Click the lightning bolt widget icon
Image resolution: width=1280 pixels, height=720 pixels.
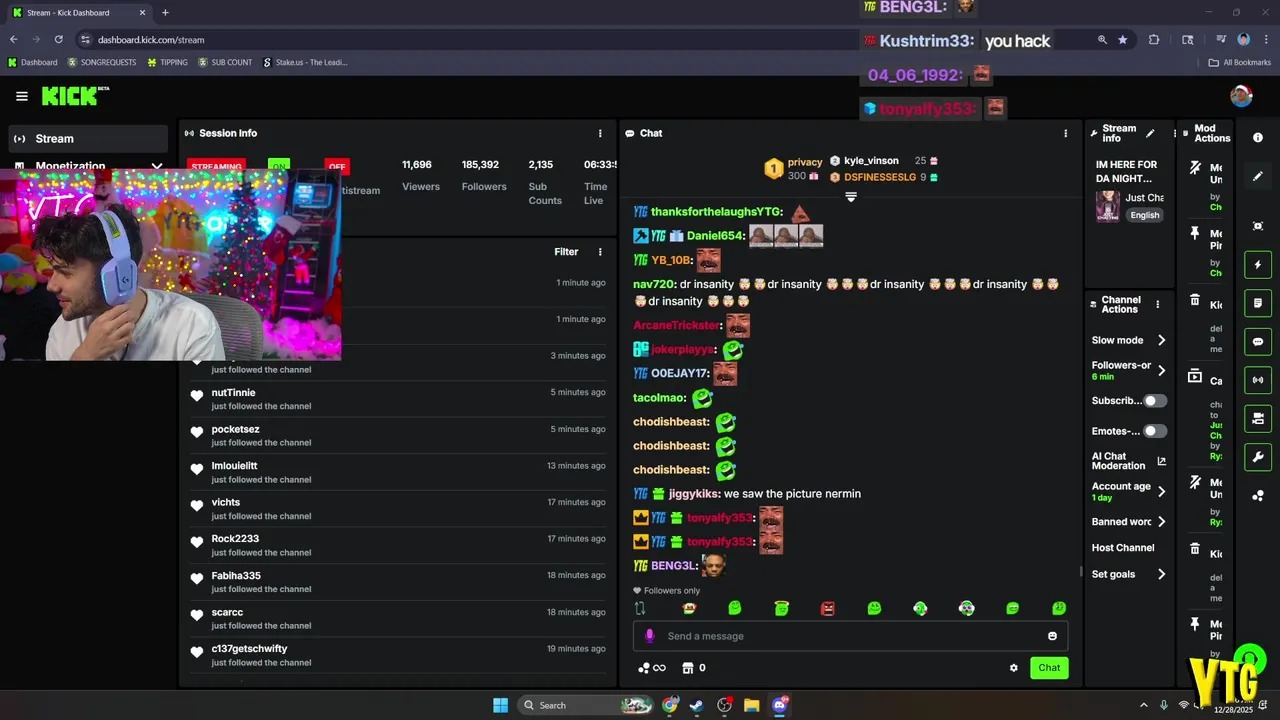(x=1258, y=265)
